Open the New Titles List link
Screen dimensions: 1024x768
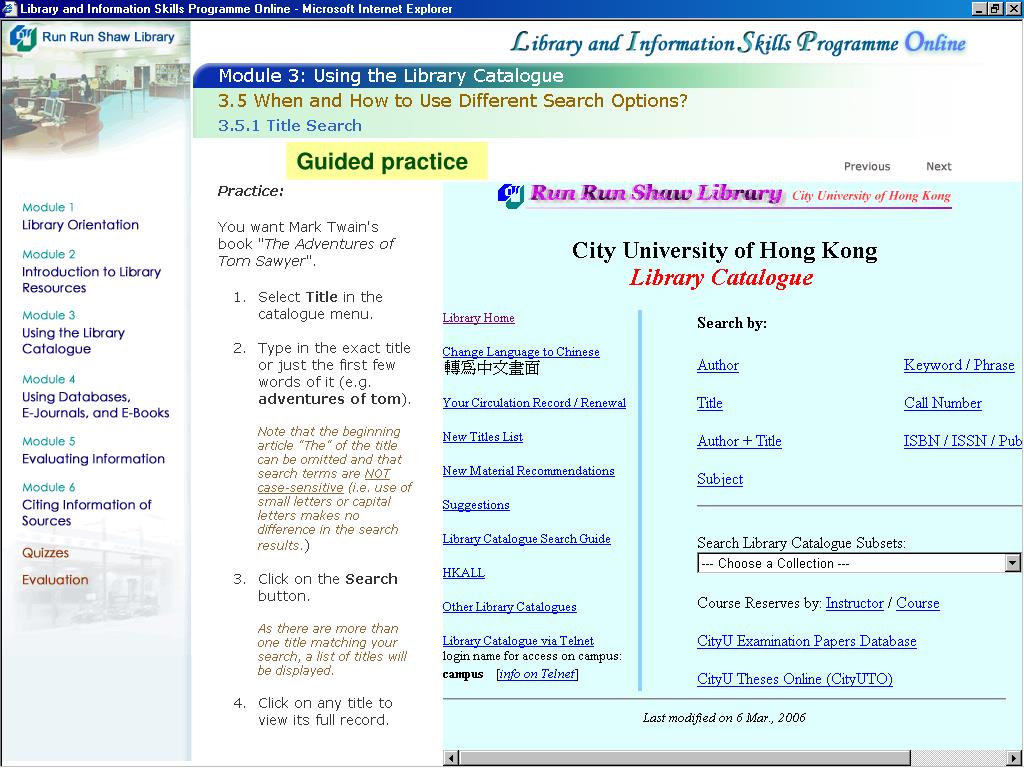pyautogui.click(x=483, y=437)
